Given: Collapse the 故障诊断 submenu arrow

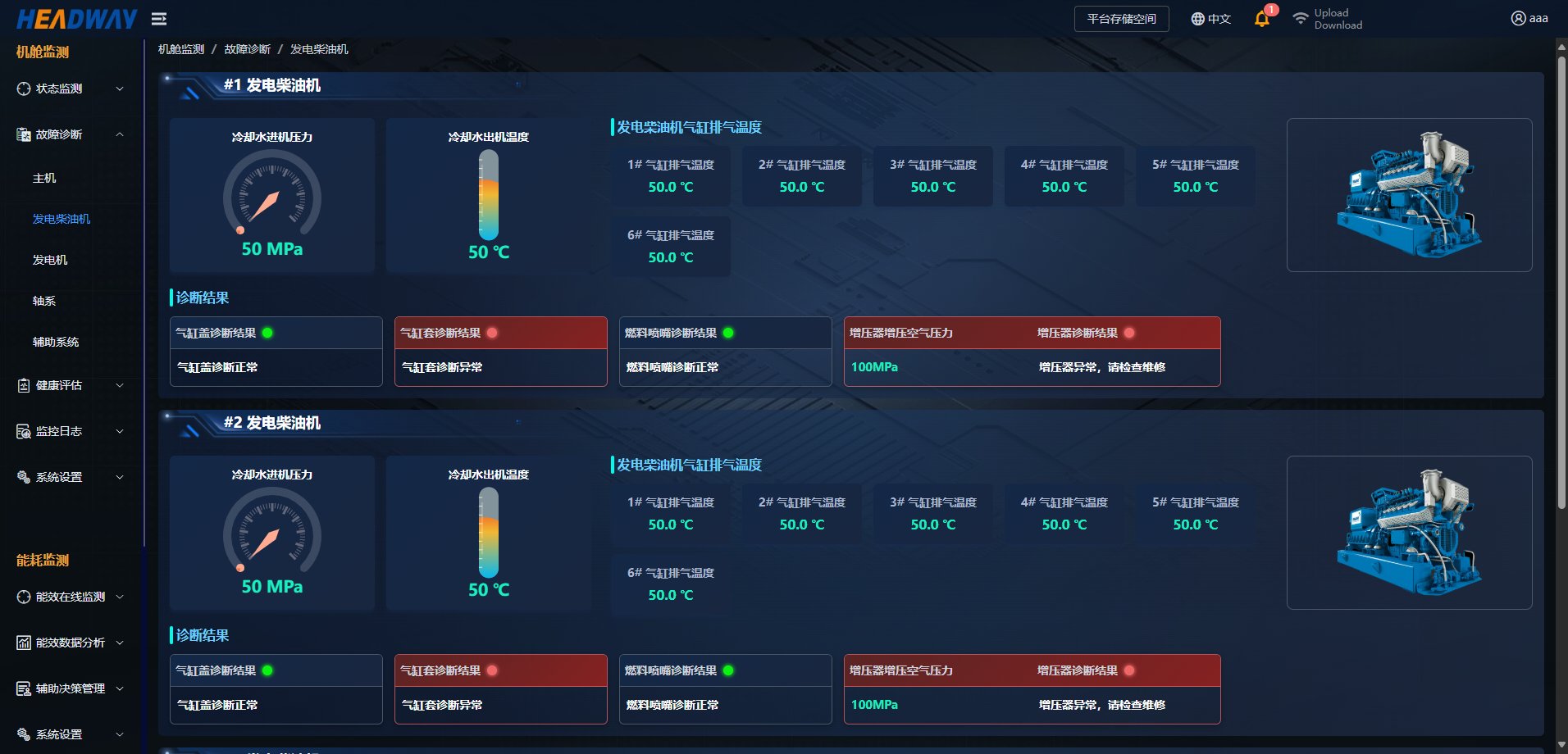Looking at the screenshot, I should [120, 134].
